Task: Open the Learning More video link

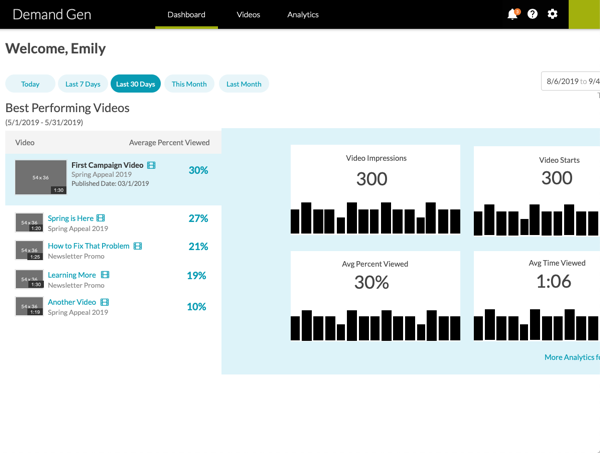Action: coord(72,275)
